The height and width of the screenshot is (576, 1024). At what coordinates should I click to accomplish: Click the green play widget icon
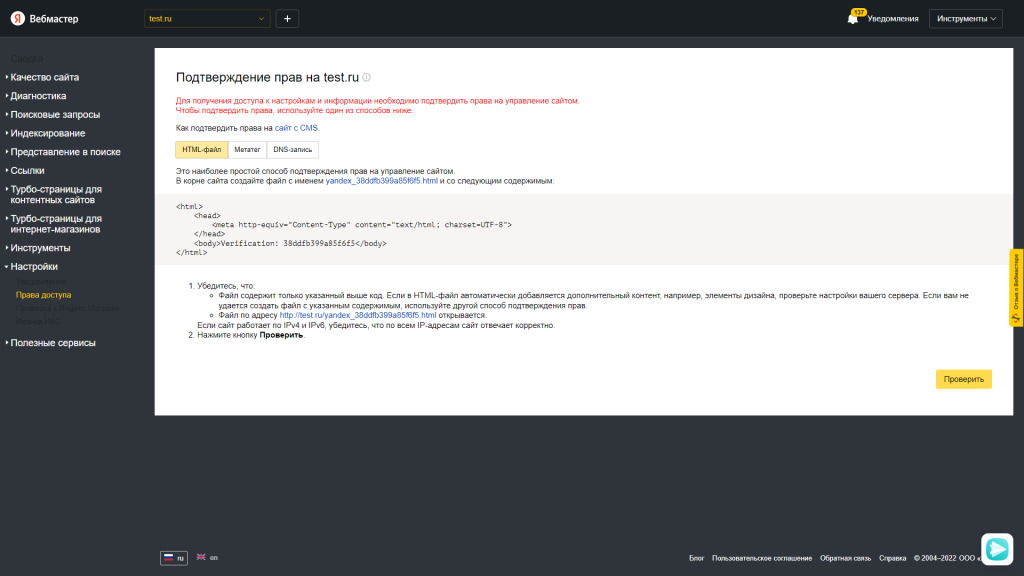tap(996, 548)
